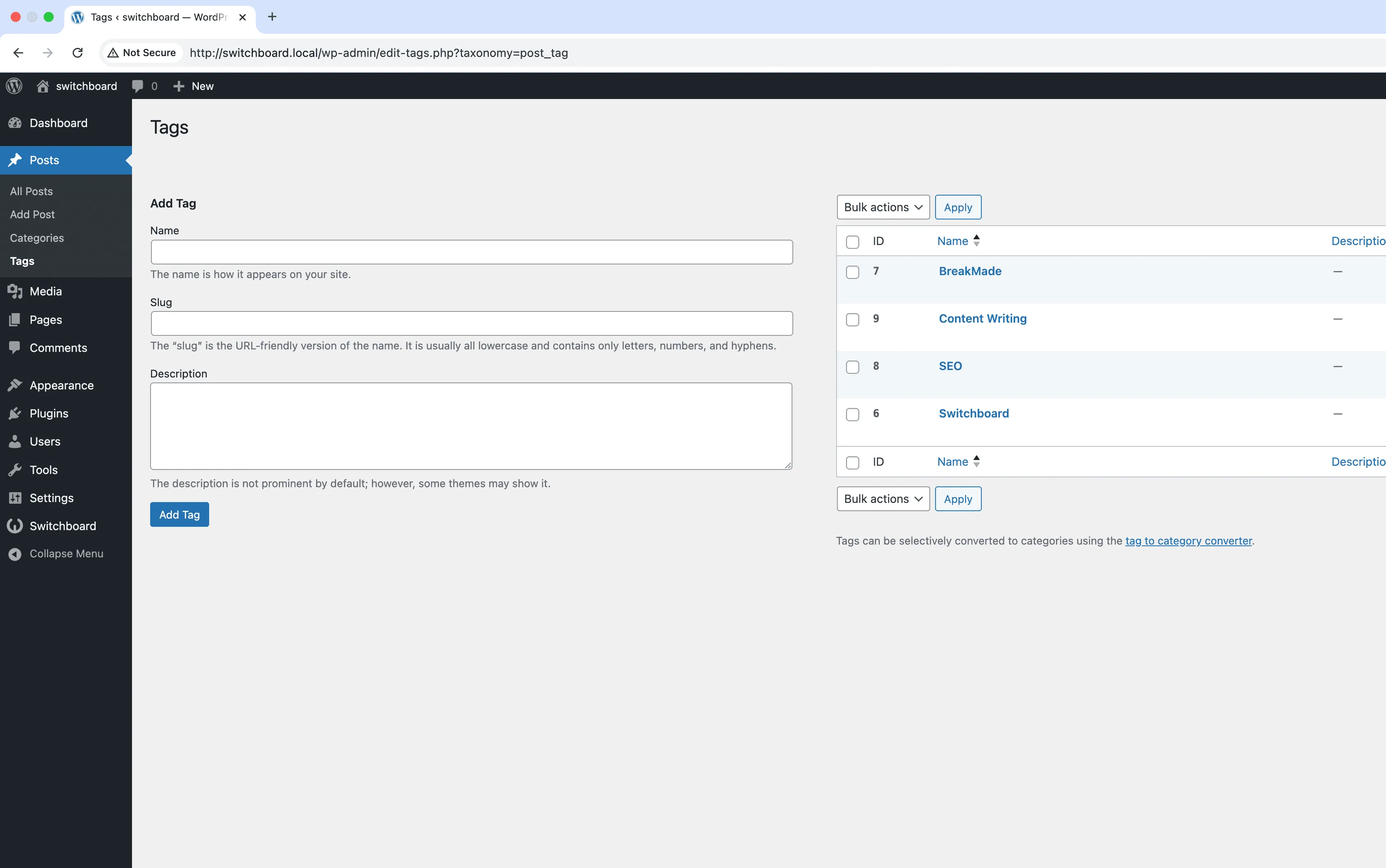Open the WordPress logo menu

click(x=14, y=85)
